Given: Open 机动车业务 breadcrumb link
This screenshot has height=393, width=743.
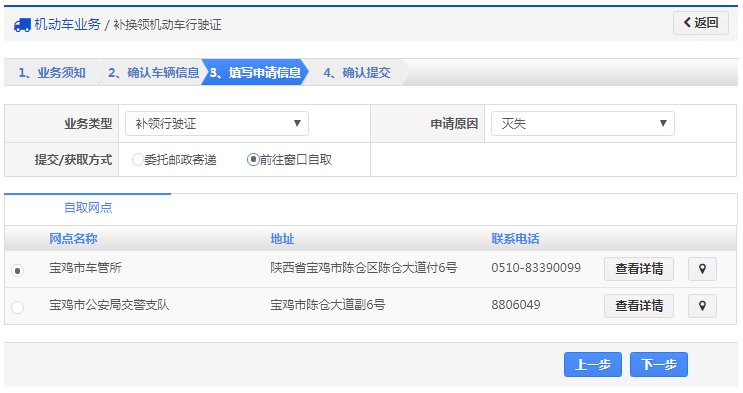Looking at the screenshot, I should coord(67,25).
